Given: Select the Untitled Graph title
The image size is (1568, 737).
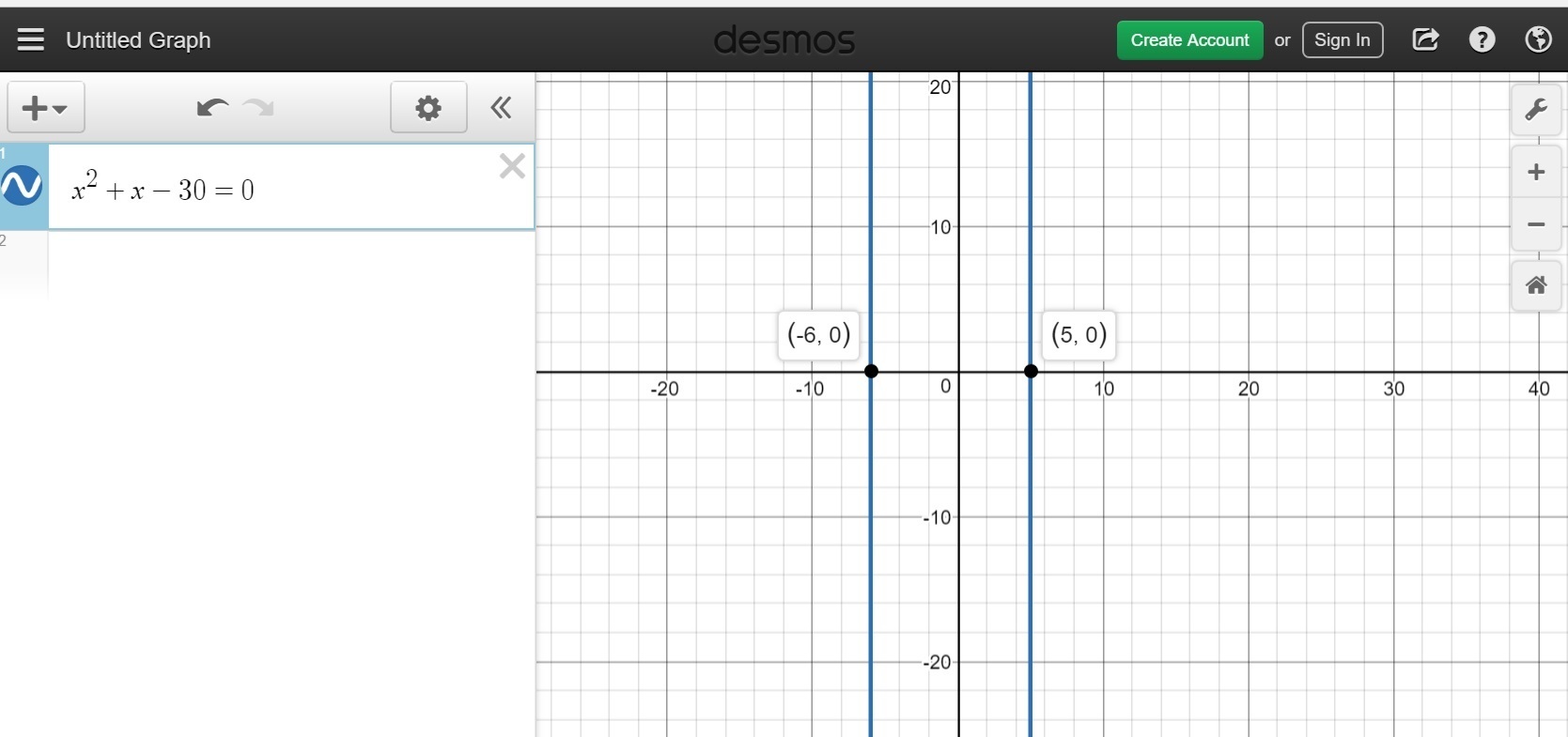Looking at the screenshot, I should (138, 40).
